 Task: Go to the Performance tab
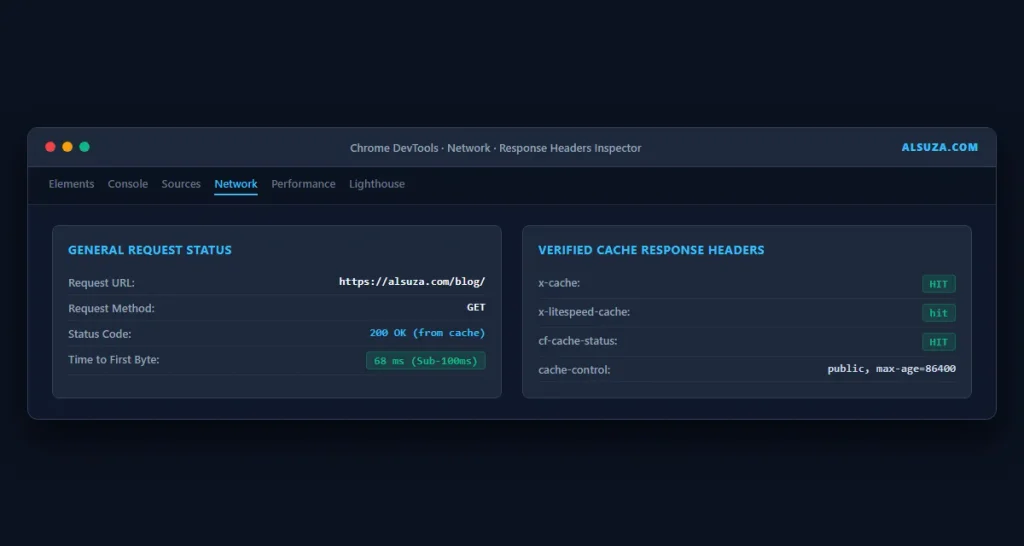coord(303,184)
